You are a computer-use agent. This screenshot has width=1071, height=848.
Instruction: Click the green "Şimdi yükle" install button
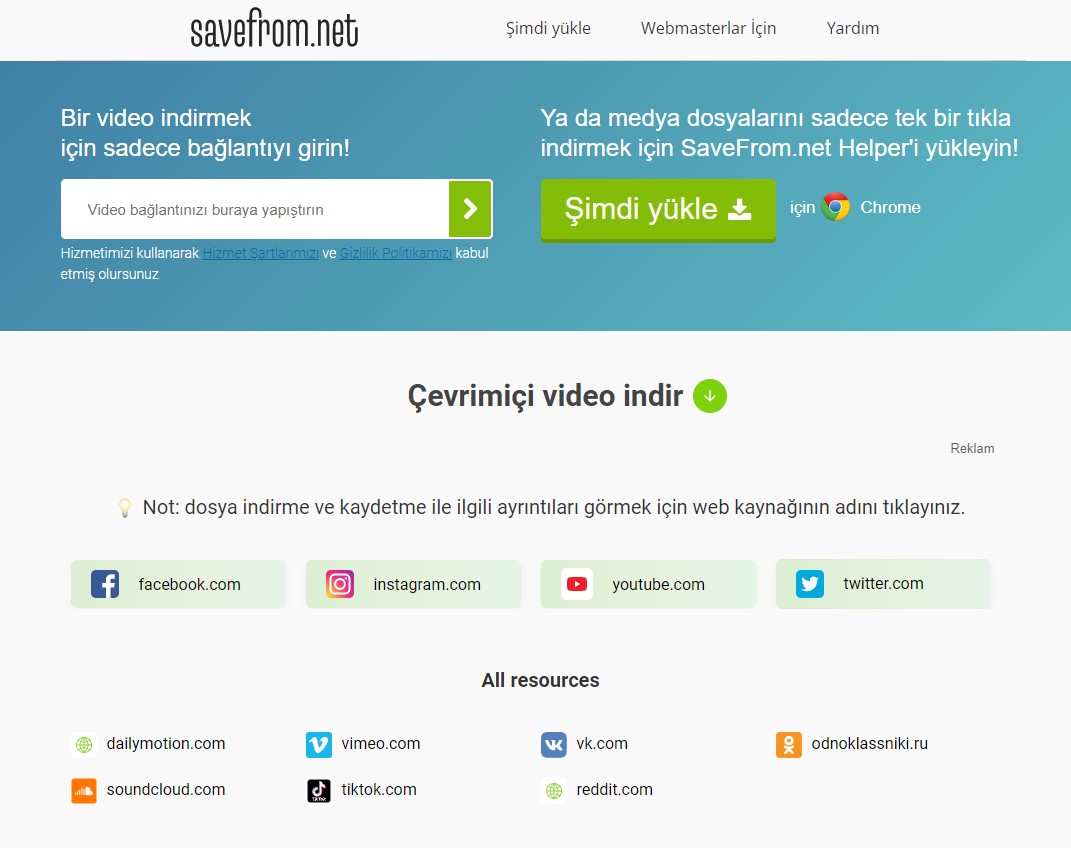coord(657,209)
